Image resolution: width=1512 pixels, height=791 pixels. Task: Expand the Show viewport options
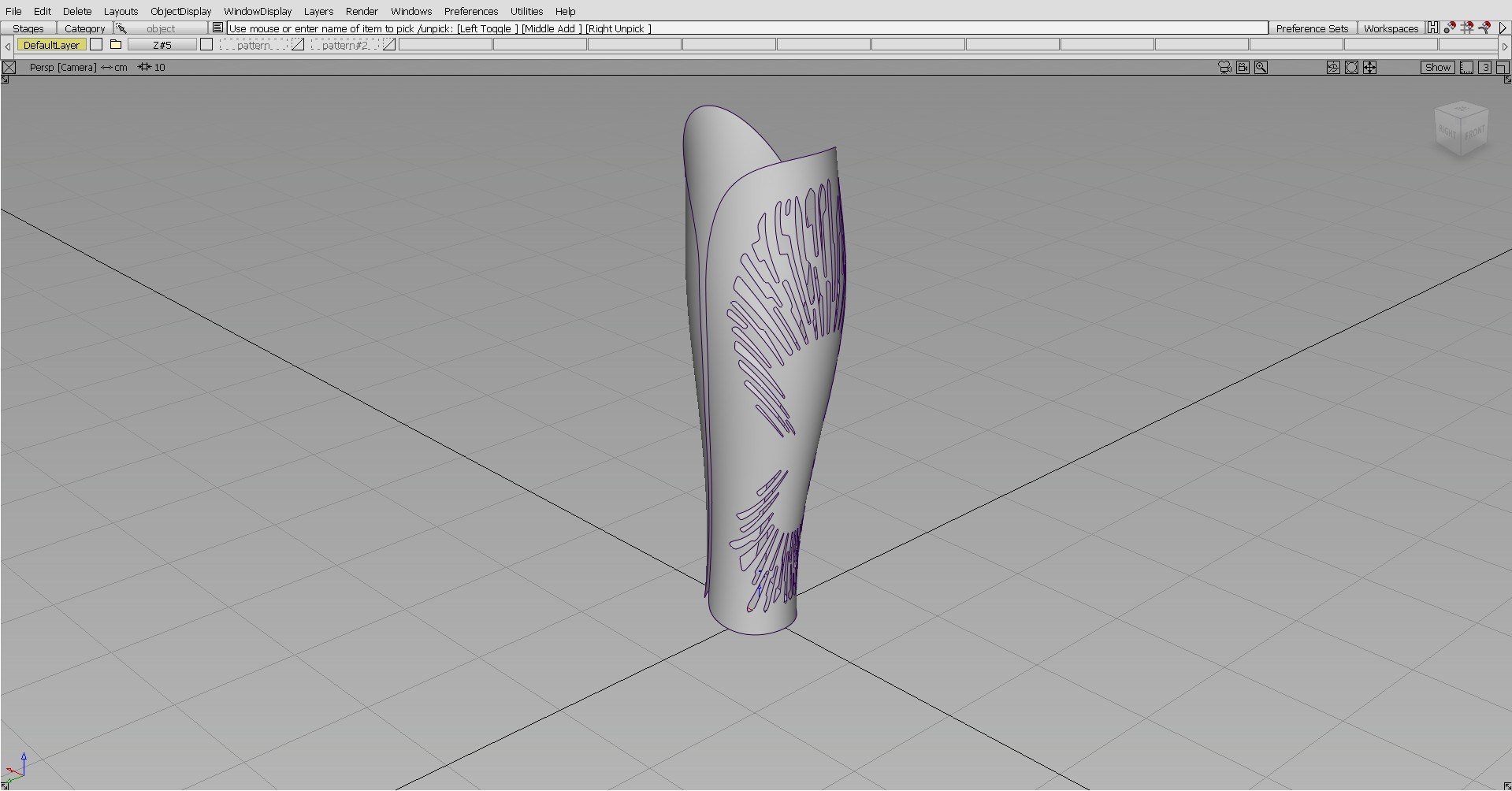coord(1437,68)
